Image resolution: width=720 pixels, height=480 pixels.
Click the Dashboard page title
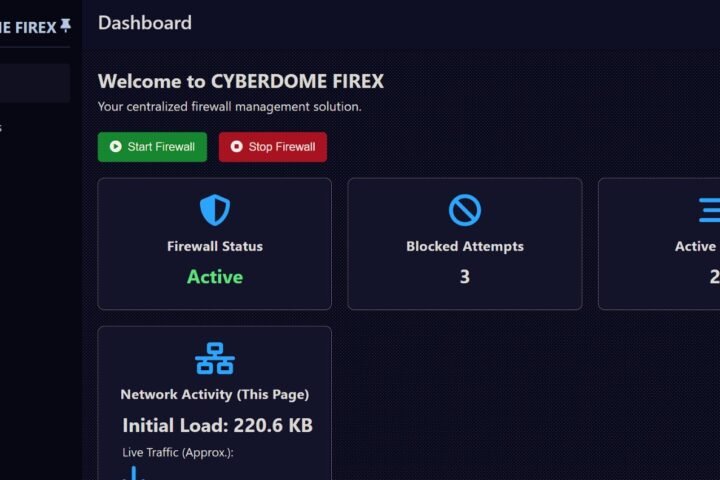145,23
